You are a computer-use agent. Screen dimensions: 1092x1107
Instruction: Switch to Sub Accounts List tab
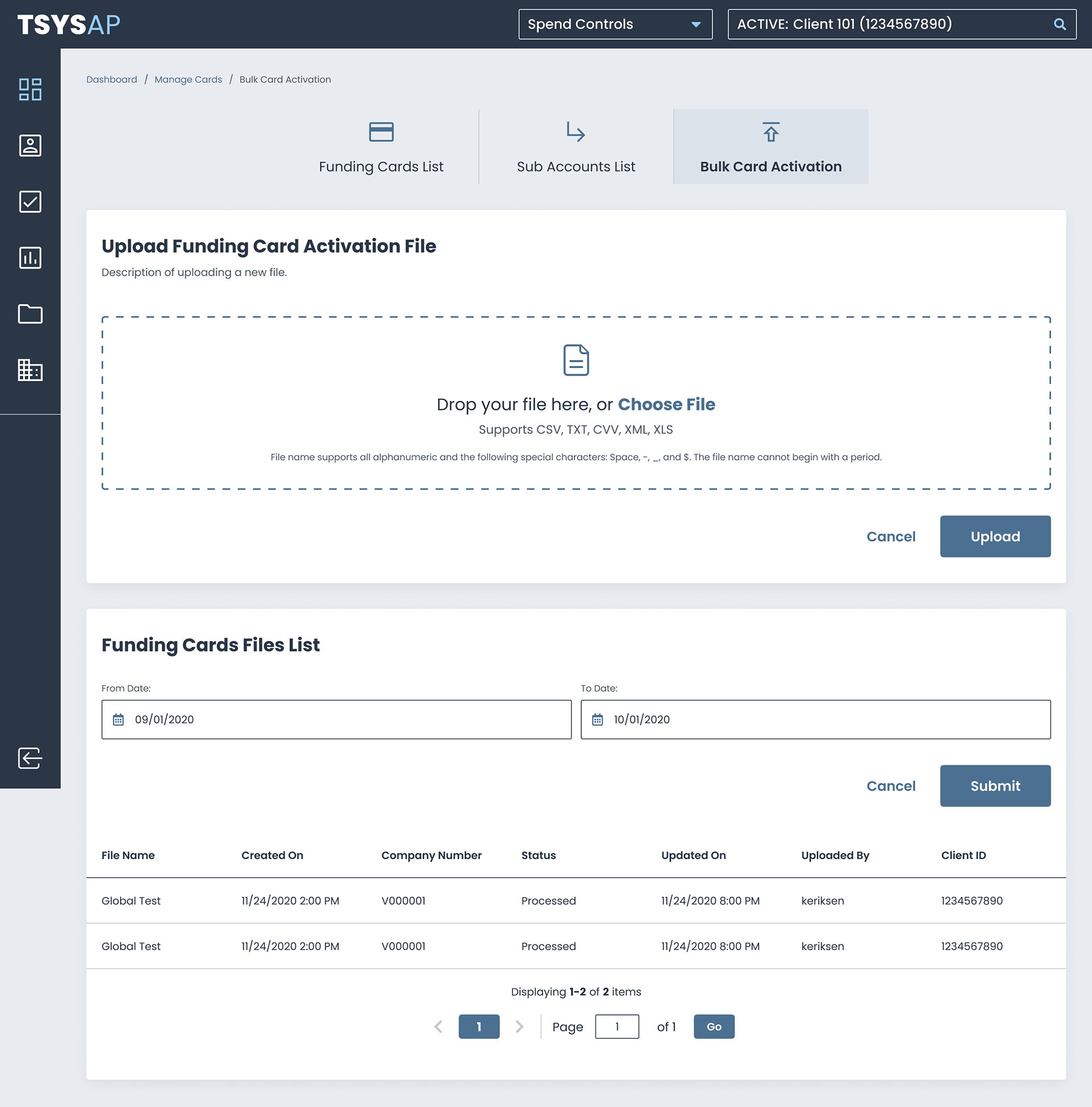[576, 147]
